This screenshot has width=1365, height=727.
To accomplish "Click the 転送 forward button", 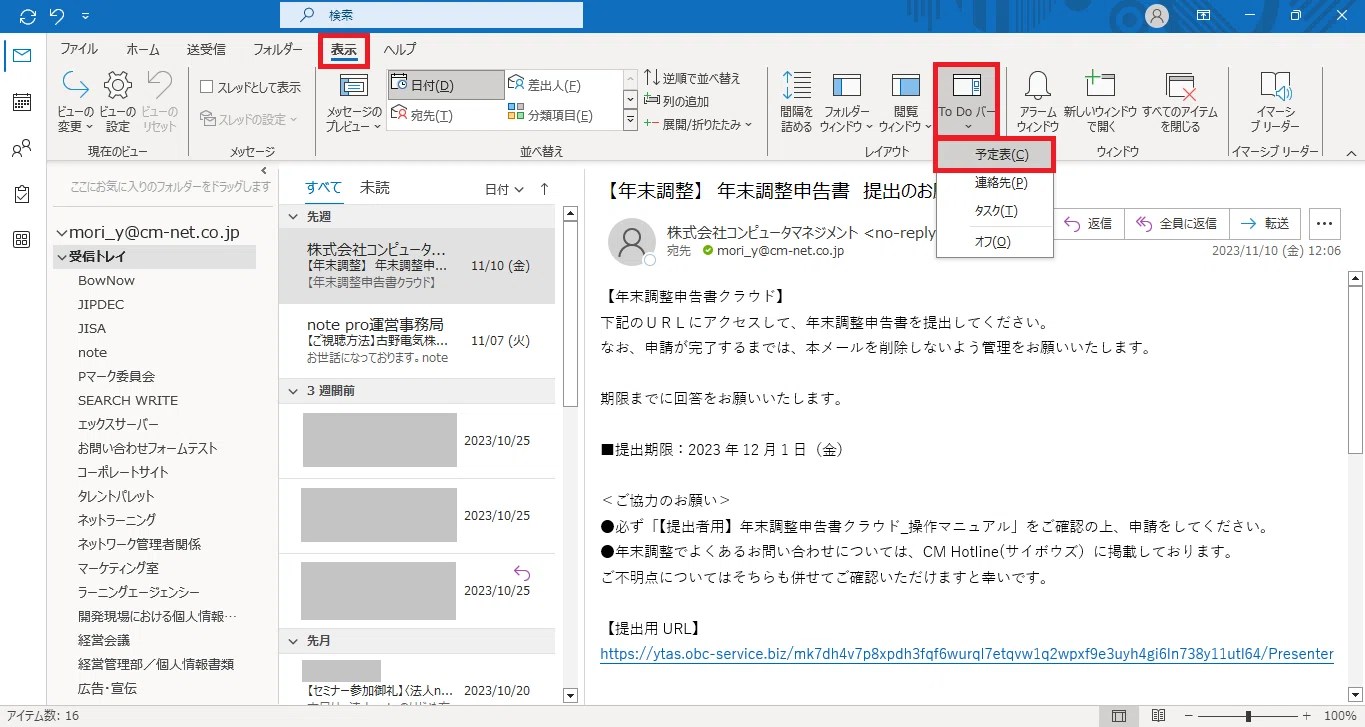I will [x=1265, y=223].
